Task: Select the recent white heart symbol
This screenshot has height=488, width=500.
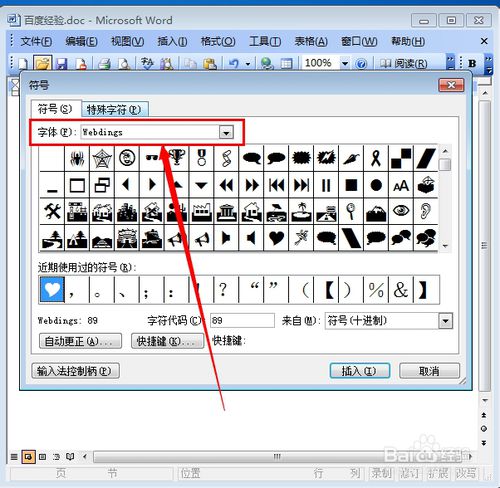Action: click(52, 289)
